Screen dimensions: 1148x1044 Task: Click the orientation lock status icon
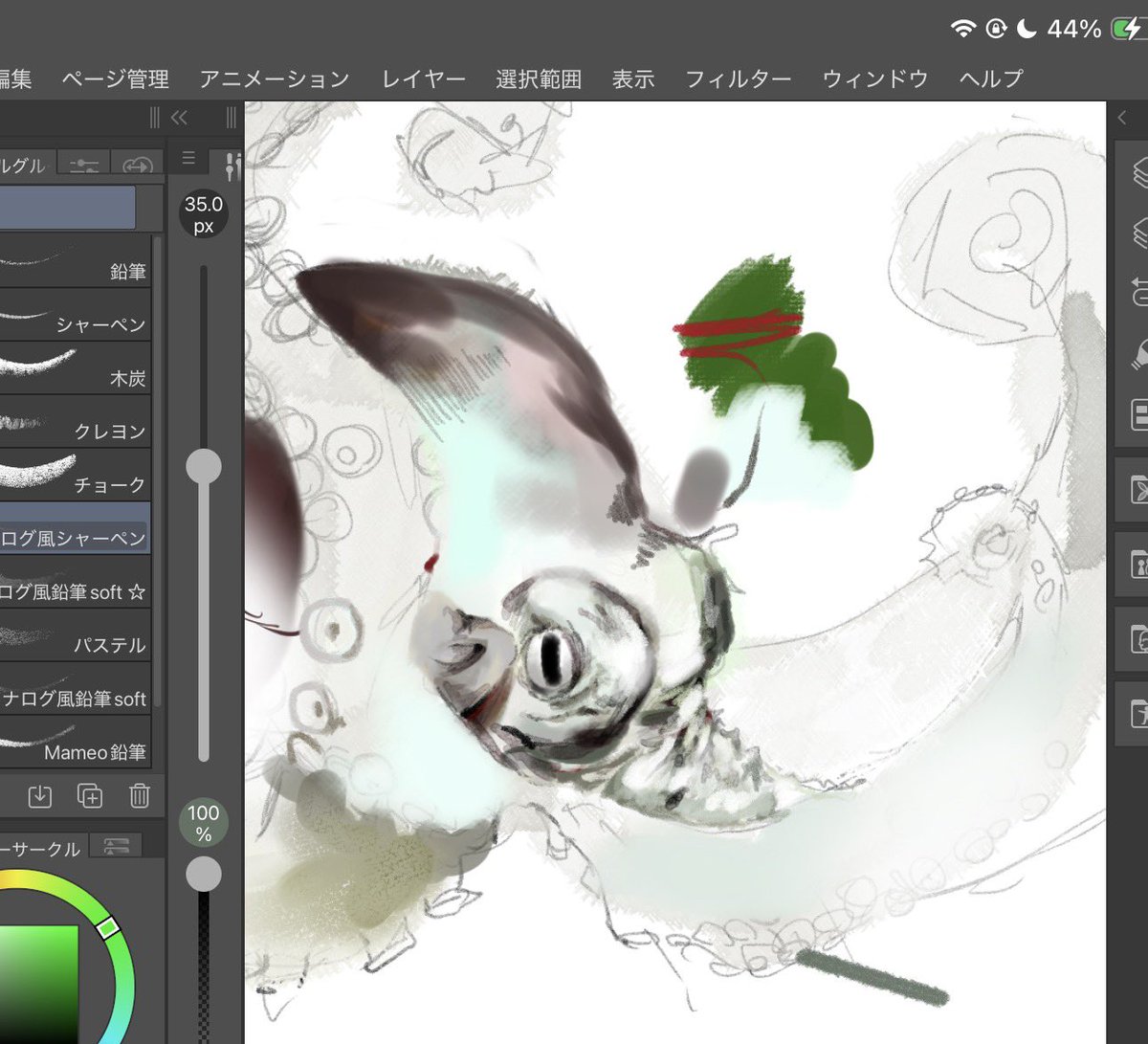[x=996, y=30]
